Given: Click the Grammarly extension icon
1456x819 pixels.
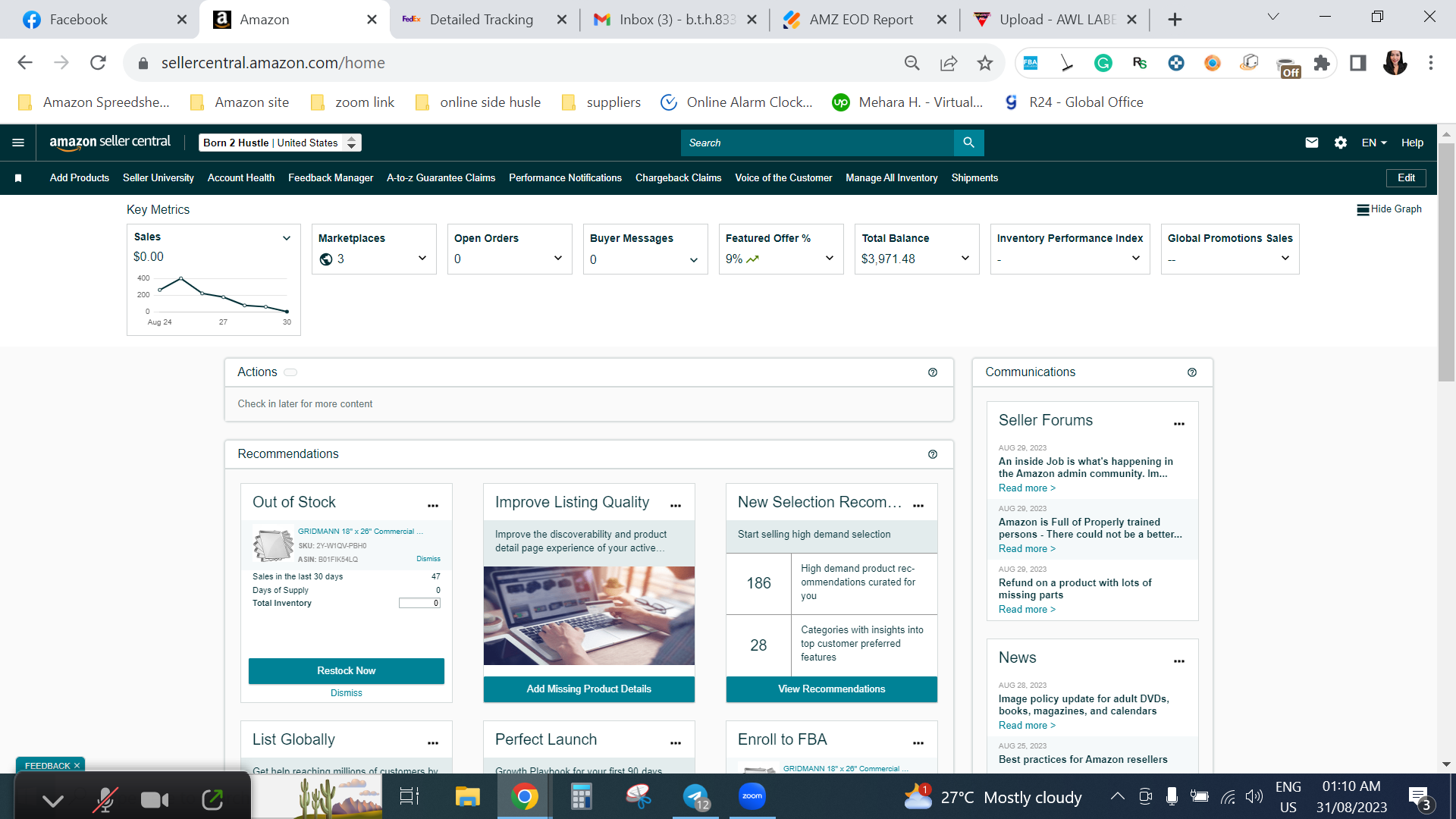Looking at the screenshot, I should click(1103, 63).
